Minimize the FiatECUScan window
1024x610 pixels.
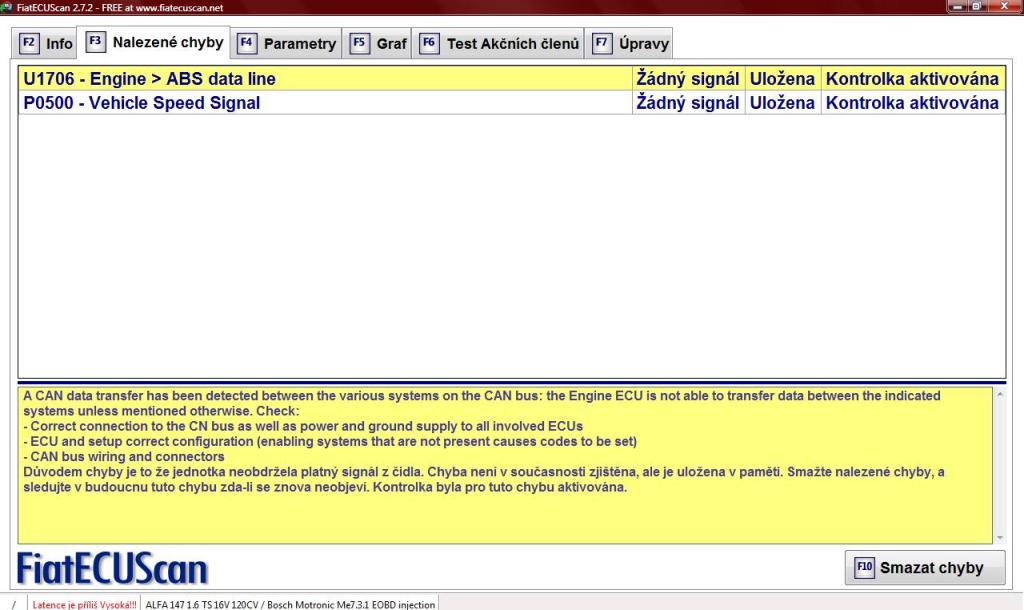(957, 7)
